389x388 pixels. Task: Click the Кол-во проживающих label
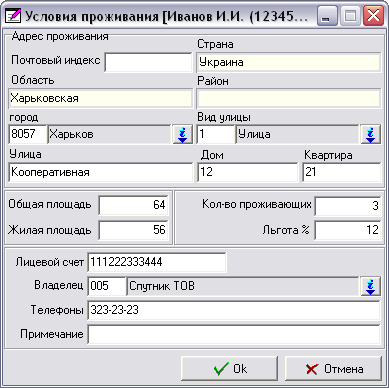click(x=257, y=205)
